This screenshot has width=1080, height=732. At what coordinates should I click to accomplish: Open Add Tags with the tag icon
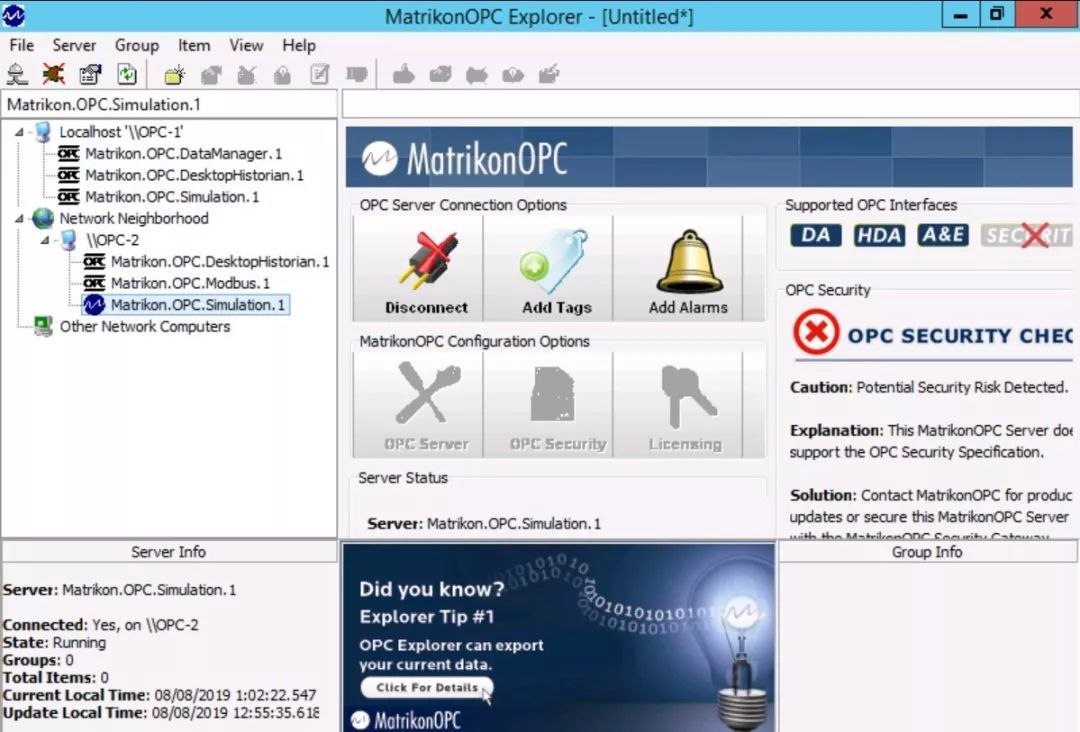pos(554,262)
